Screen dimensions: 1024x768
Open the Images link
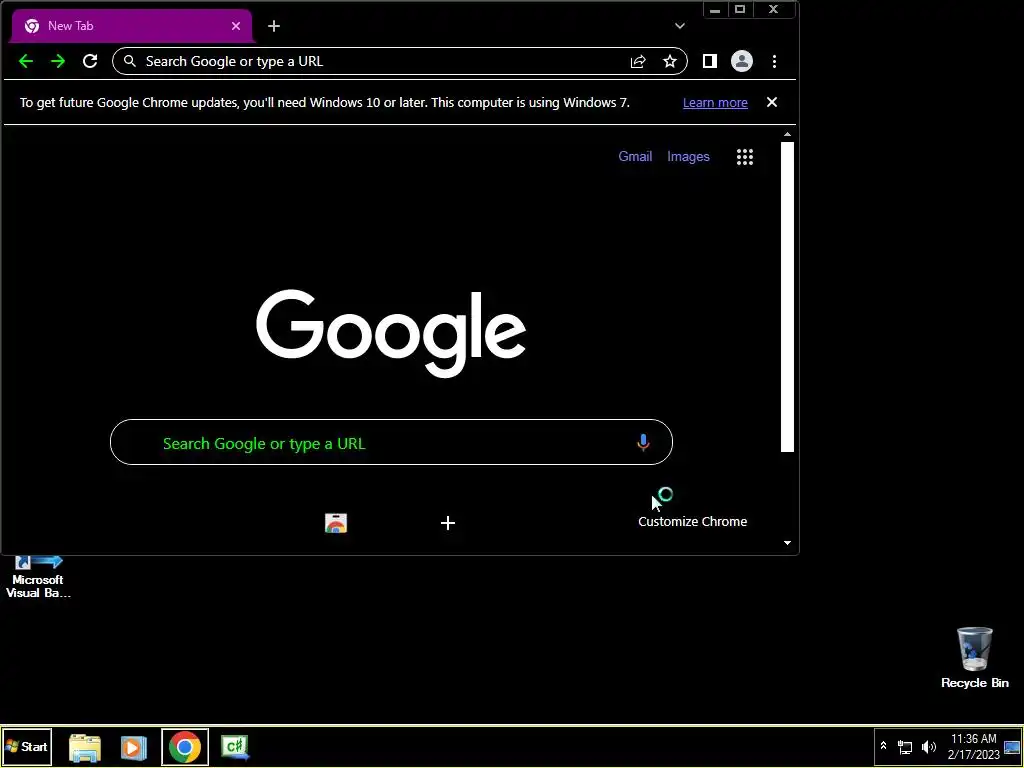tap(688, 157)
